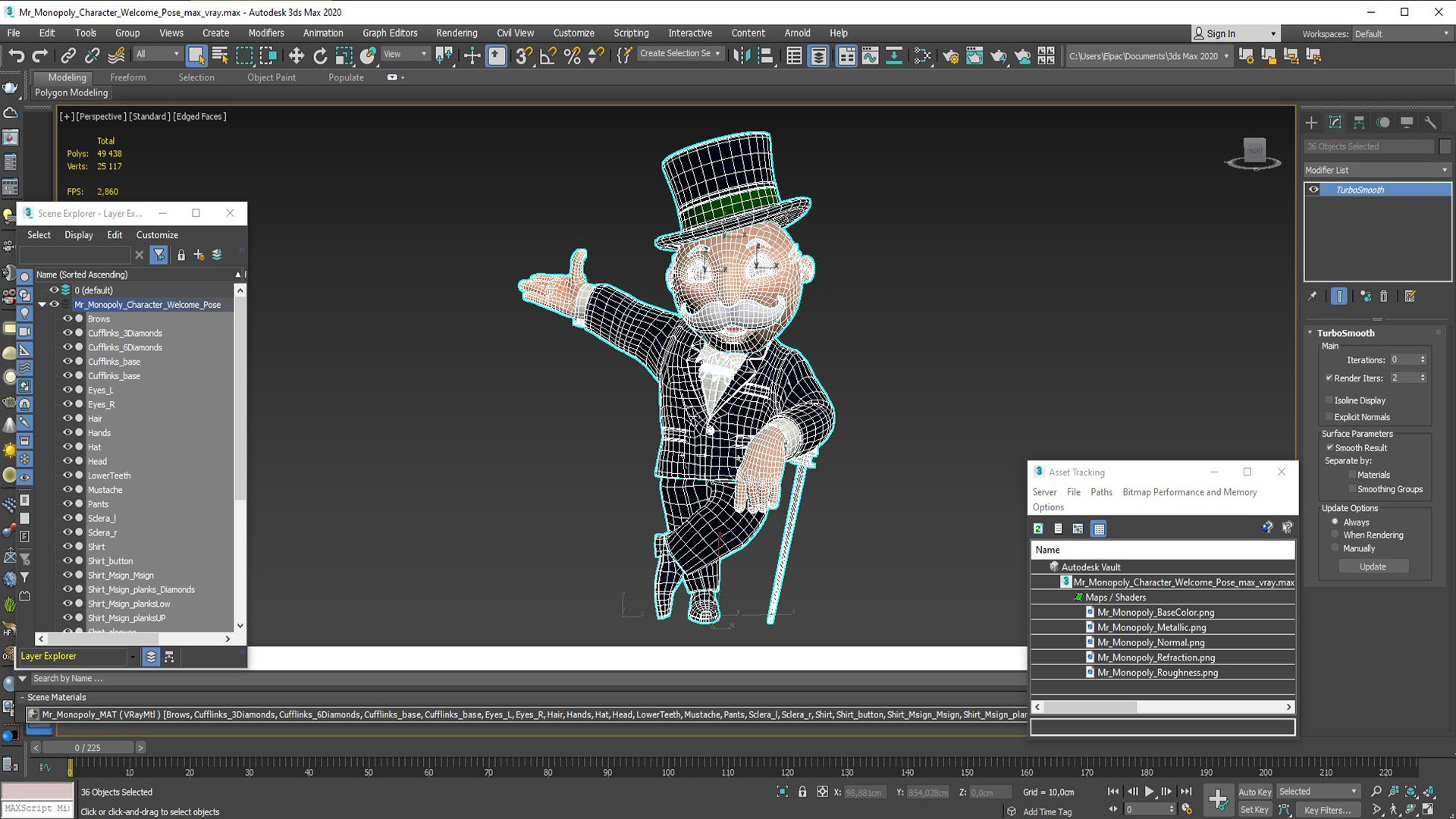Open the View reference coordinate dropdown
Image resolution: width=1456 pixels, height=819 pixels.
tap(405, 54)
